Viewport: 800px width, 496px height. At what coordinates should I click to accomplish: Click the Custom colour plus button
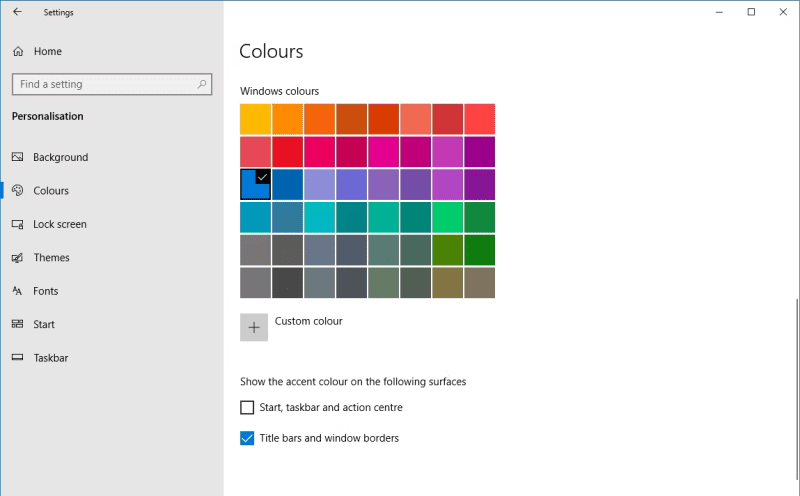coord(254,328)
